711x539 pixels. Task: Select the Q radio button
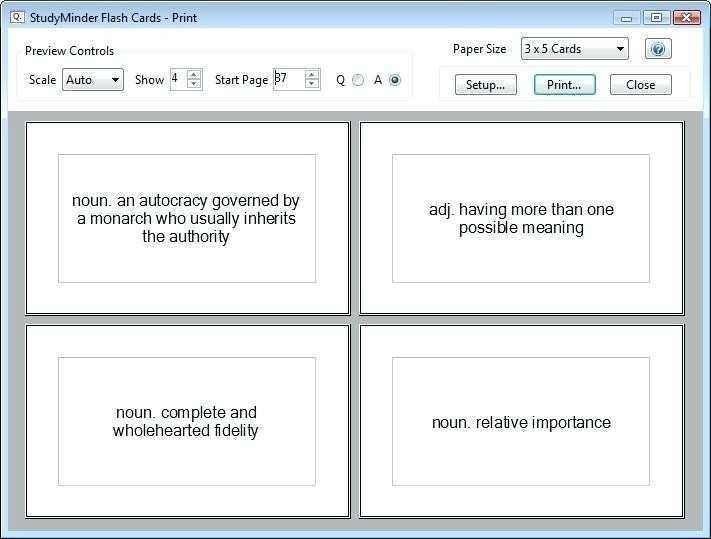[358, 81]
